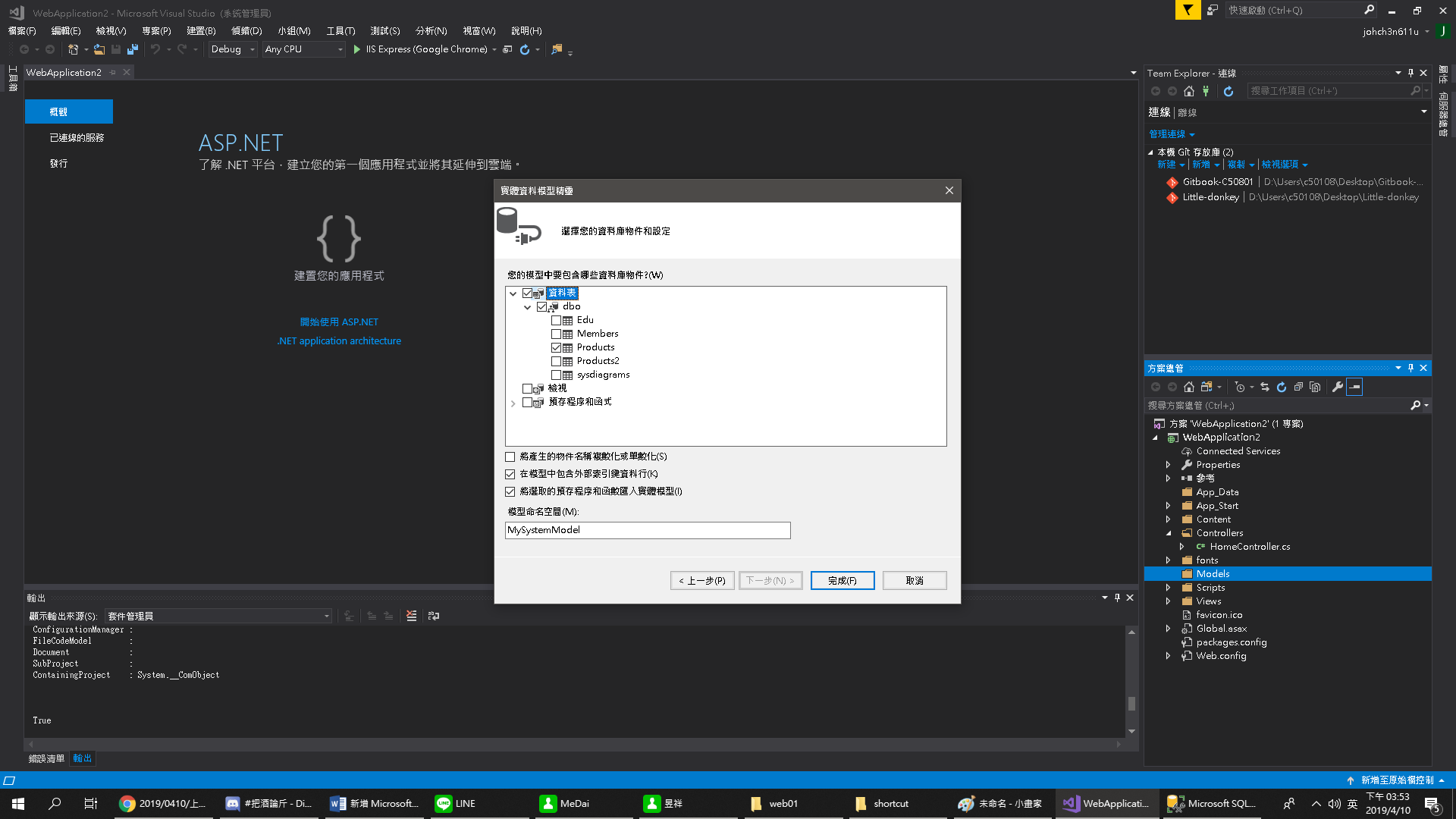Image resolution: width=1456 pixels, height=819 pixels.
Task: Click the 完成(F) finish button
Action: (x=843, y=581)
